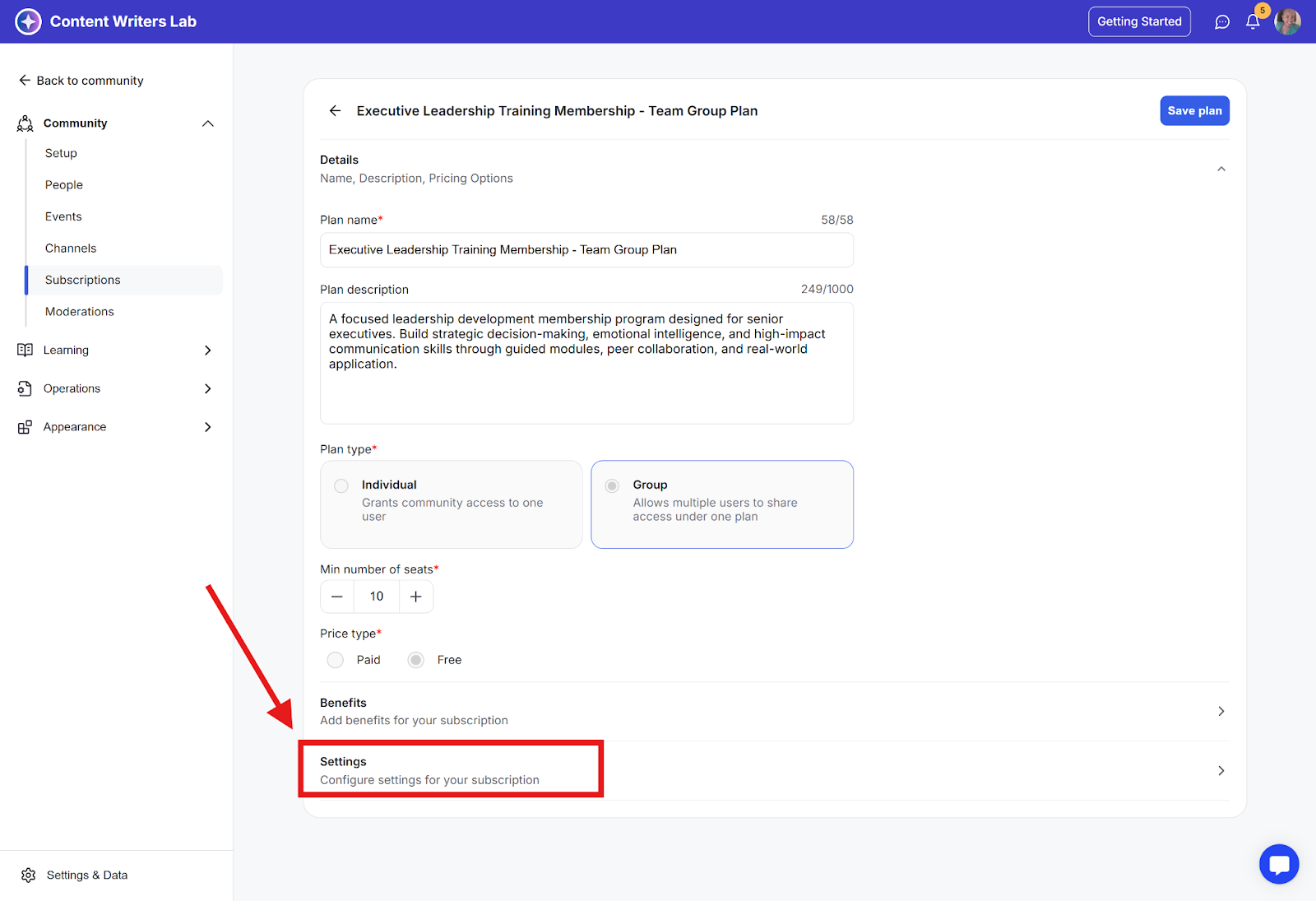The image size is (1316, 901).
Task: Click the user profile avatar
Action: [1287, 22]
